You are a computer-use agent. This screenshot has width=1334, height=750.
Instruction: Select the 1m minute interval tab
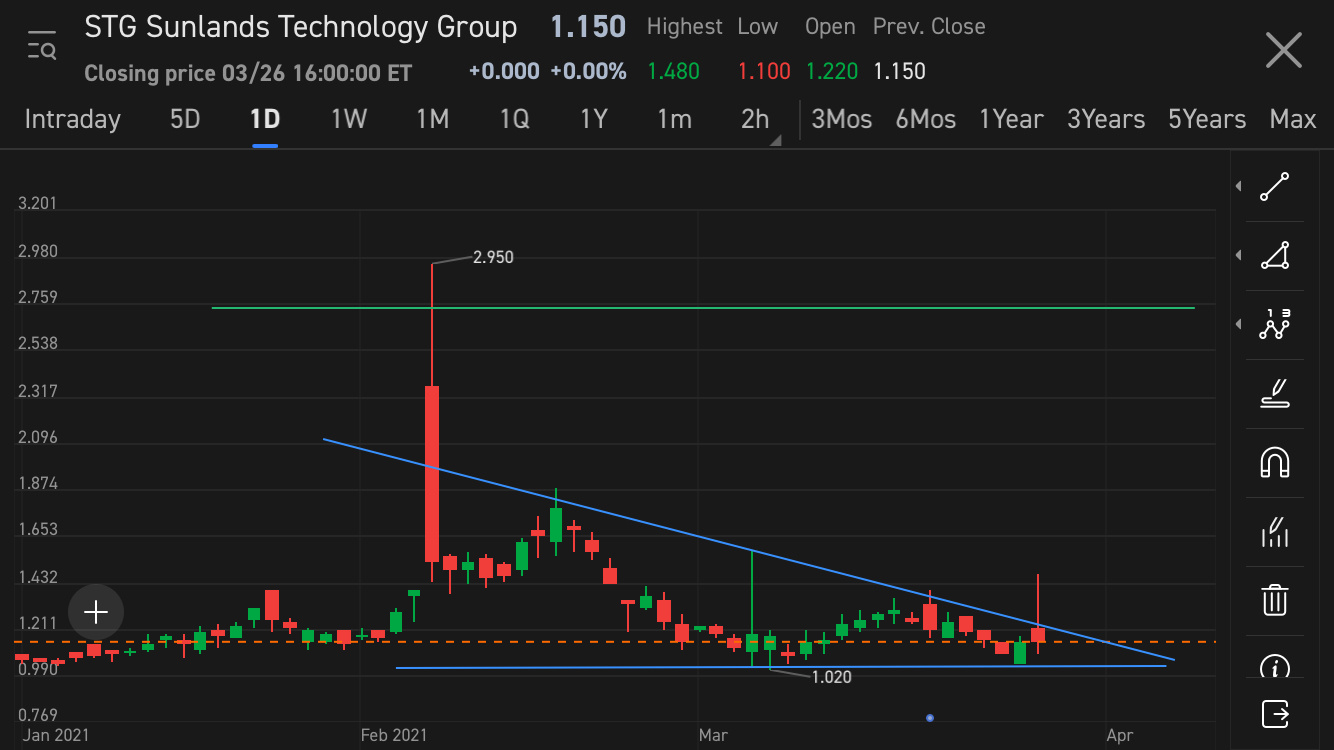coord(674,119)
